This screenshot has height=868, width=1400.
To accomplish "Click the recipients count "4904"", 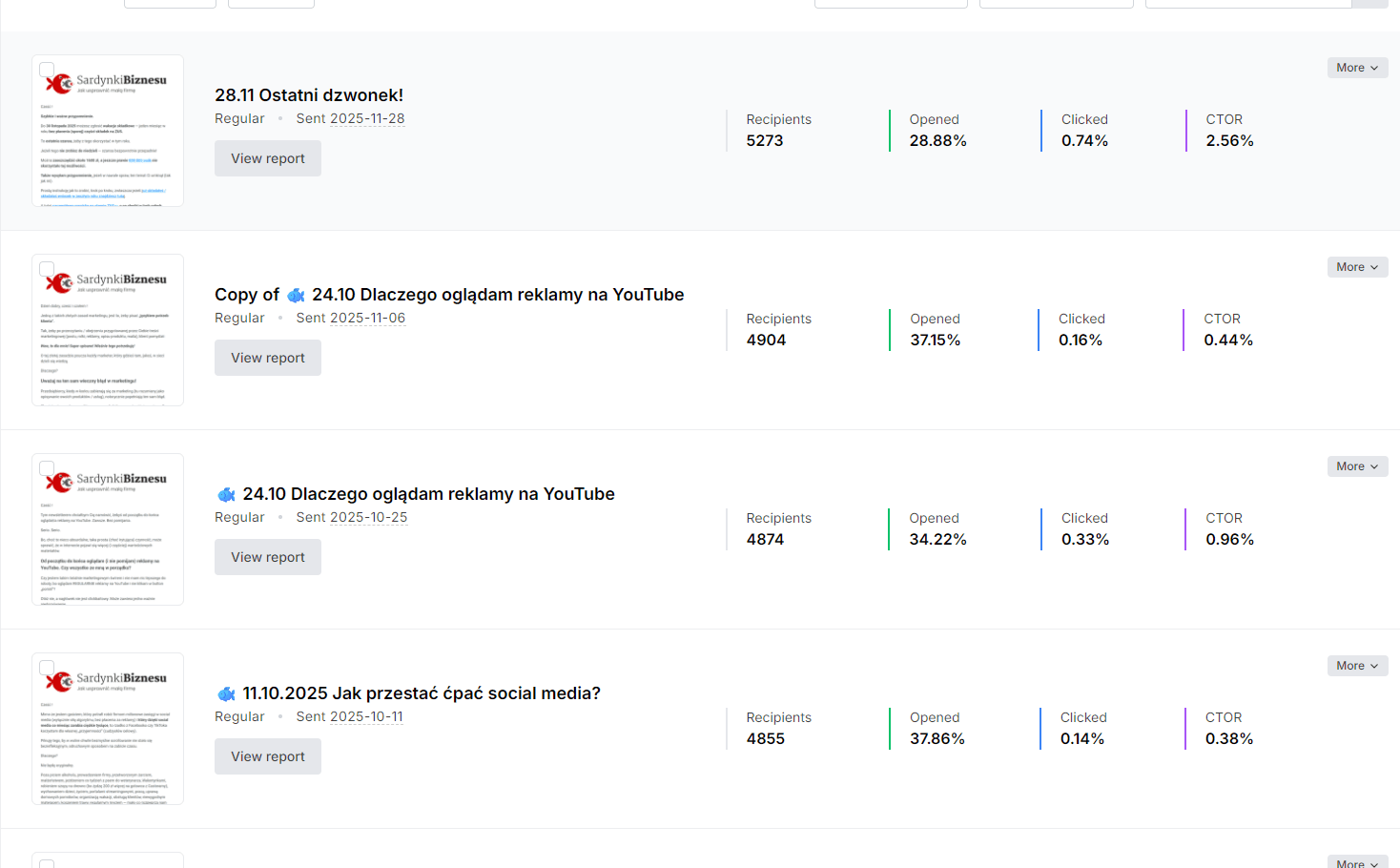I will coord(767,341).
